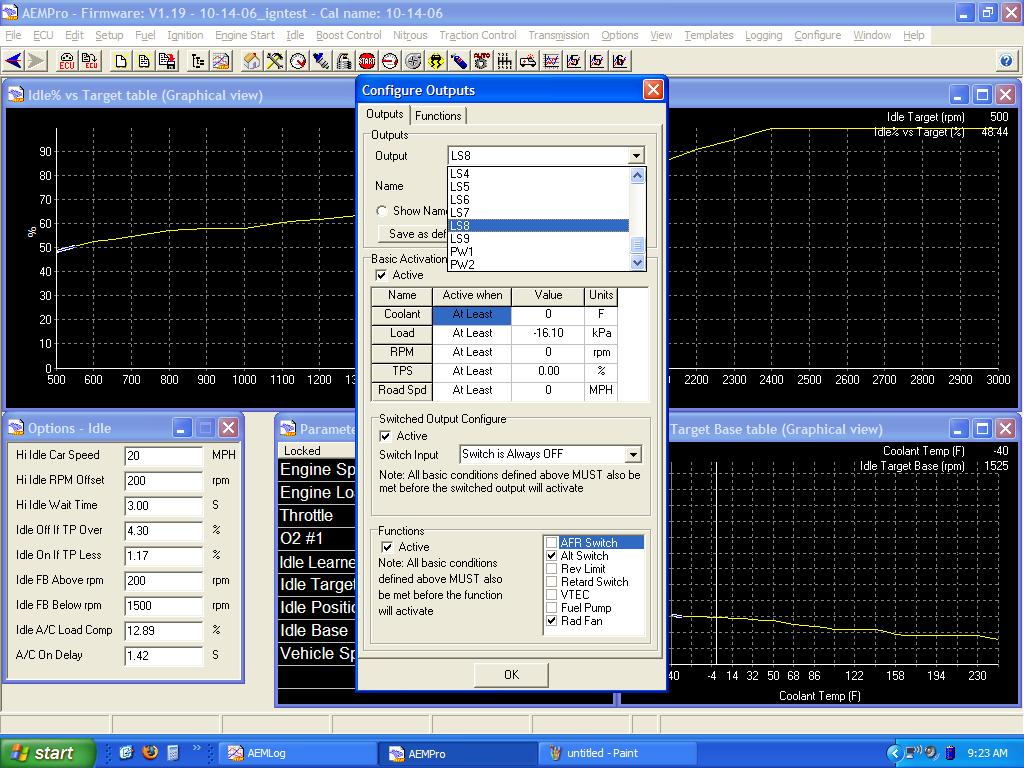Click the red circle idle icon

click(x=390, y=61)
